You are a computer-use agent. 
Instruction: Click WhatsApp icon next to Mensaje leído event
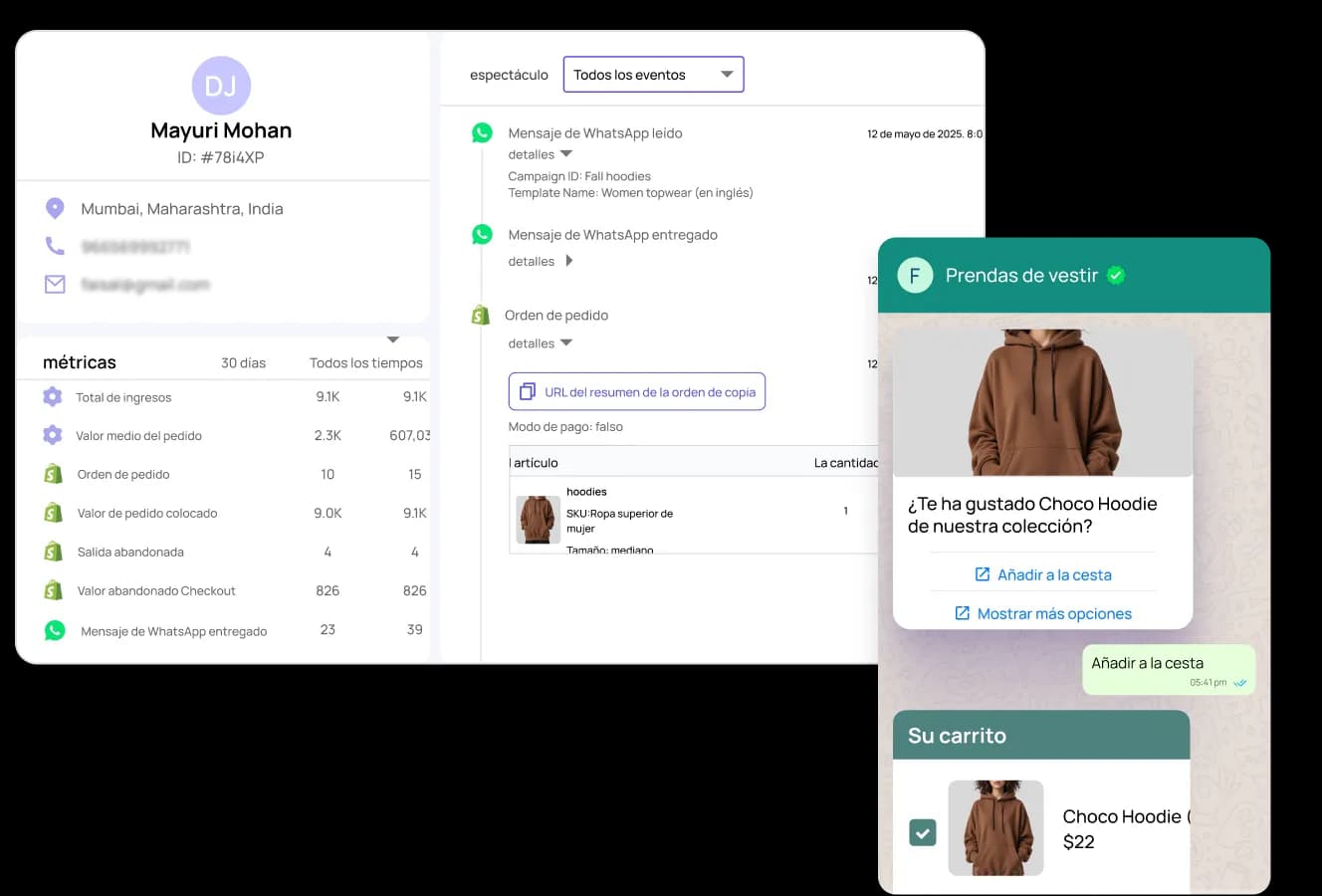click(x=482, y=132)
